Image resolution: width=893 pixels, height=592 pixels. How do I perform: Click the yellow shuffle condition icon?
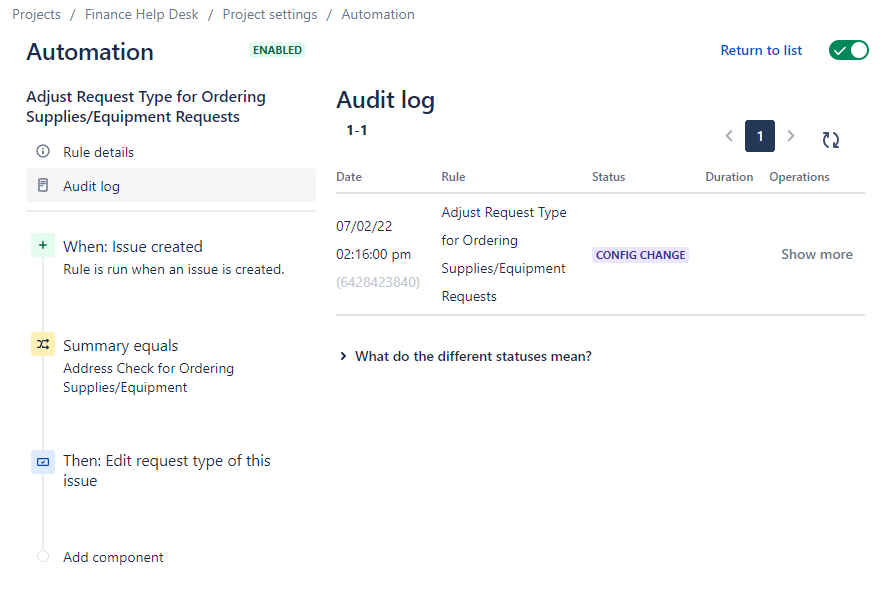click(43, 344)
